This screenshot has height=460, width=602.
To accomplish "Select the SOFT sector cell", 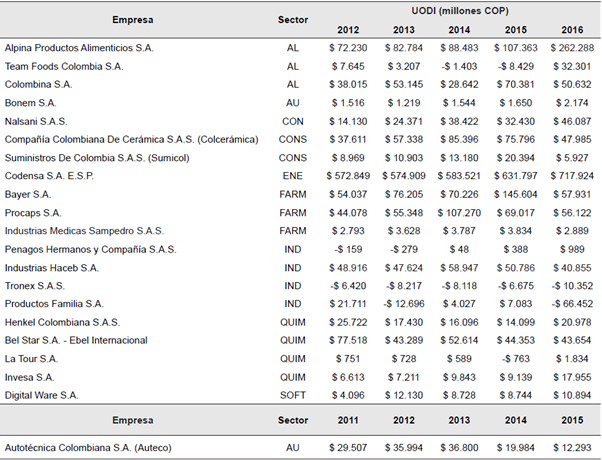I will tap(292, 395).
